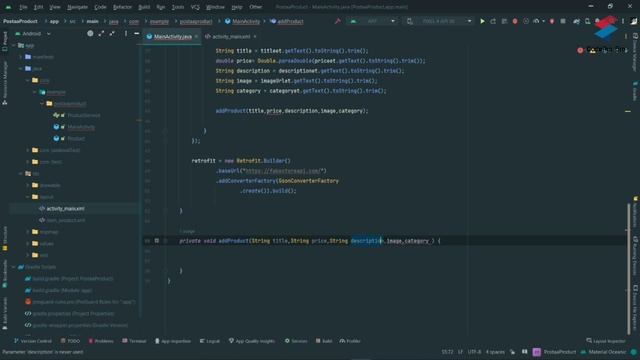The width and height of the screenshot is (640, 360).
Task: Collapse the java folder in the project tree
Action: pos(21,69)
